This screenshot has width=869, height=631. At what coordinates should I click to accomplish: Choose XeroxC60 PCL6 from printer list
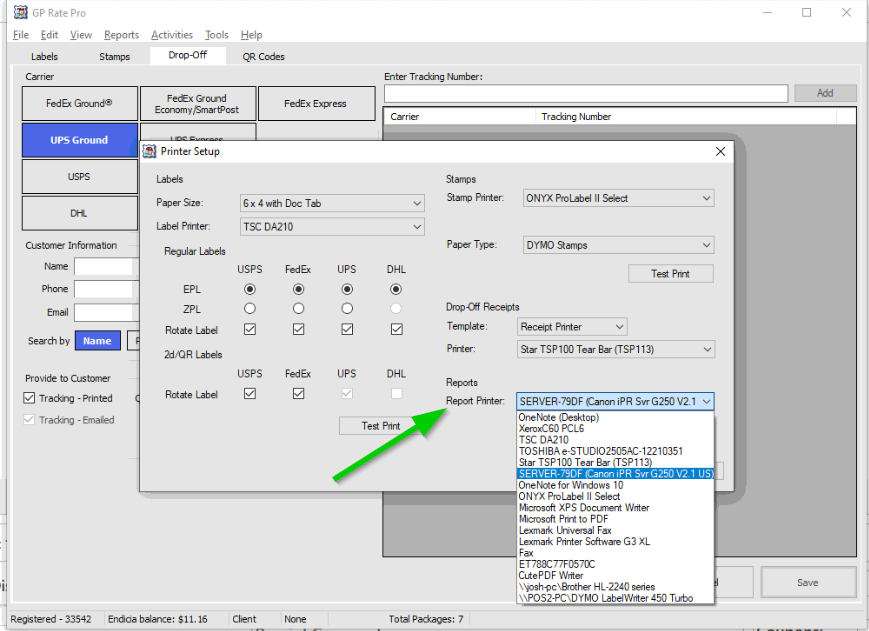[x=615, y=428]
